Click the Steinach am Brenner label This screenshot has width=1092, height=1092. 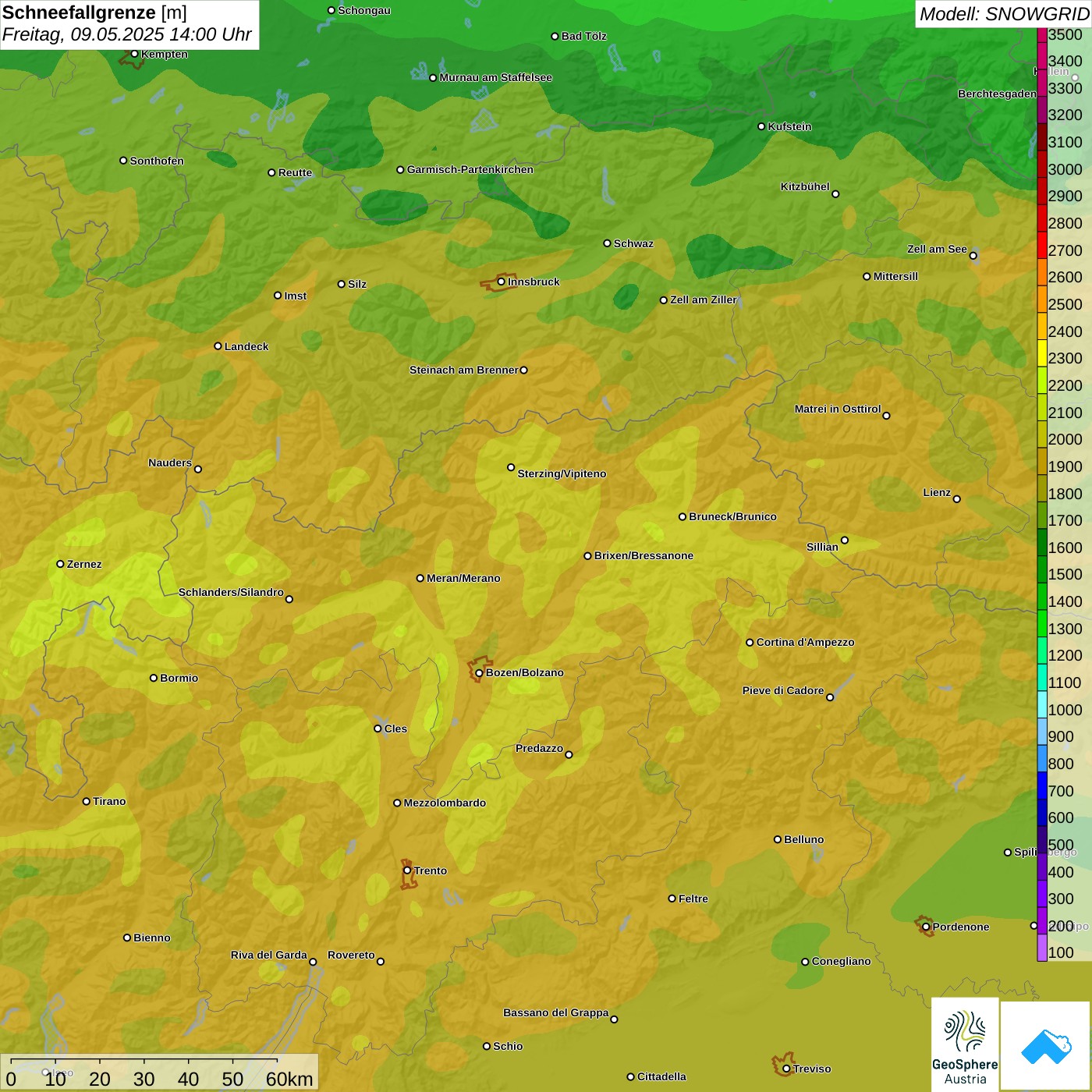pos(464,370)
